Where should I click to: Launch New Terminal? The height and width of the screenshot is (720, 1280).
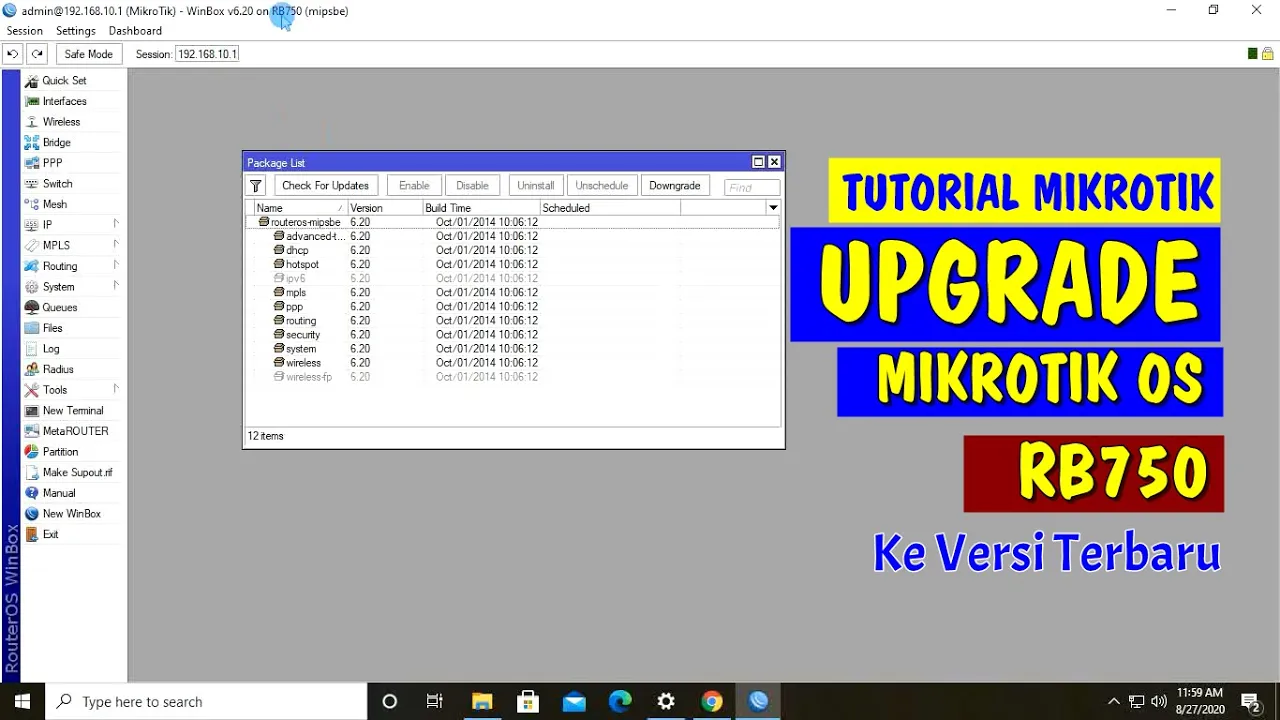tap(72, 410)
